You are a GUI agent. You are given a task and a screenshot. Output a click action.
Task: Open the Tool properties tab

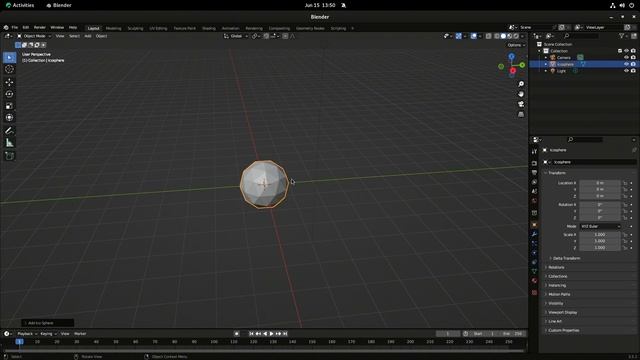[534, 151]
